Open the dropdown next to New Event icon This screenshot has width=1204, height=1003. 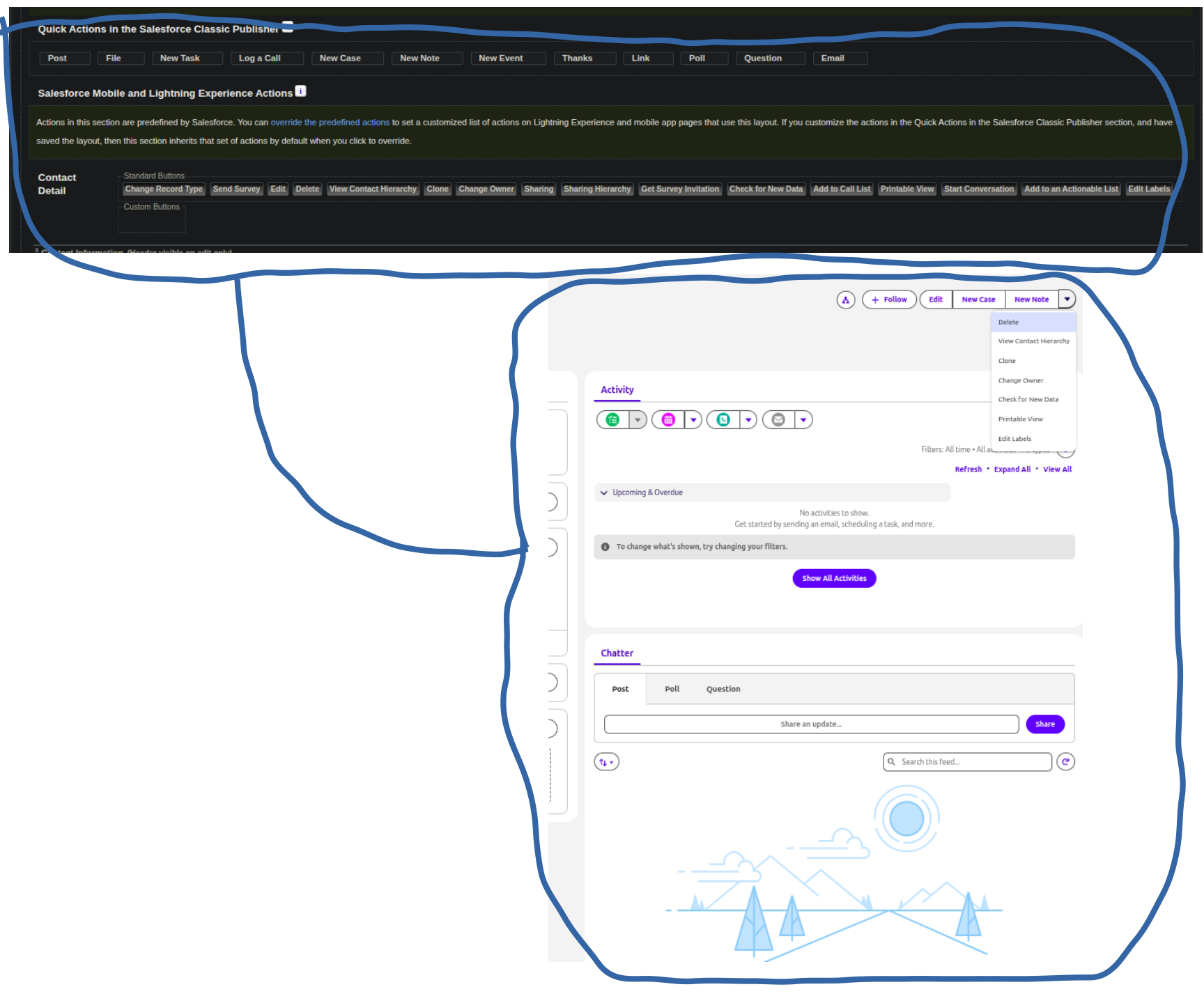tap(693, 419)
